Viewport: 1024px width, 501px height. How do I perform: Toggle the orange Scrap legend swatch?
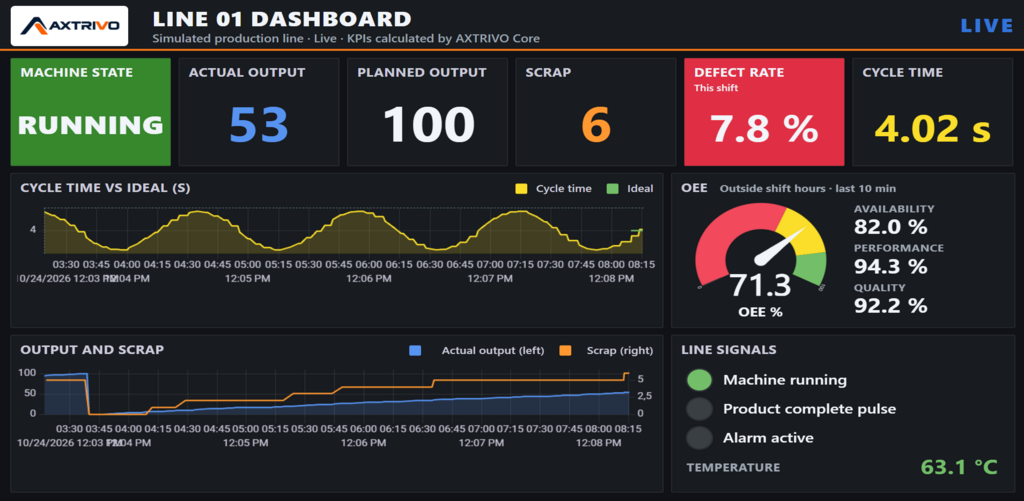coord(565,351)
